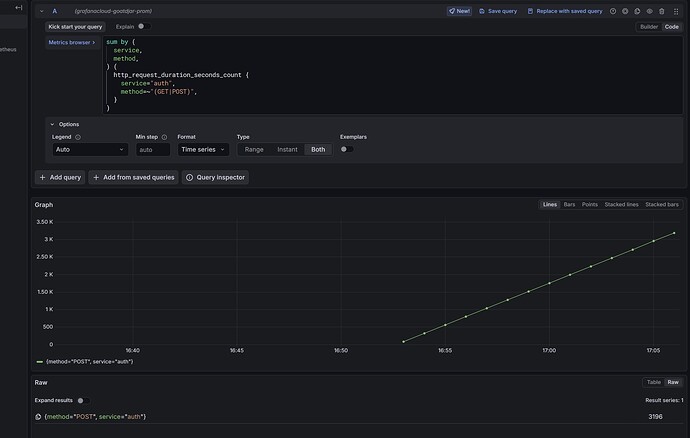Select the Lines graph style
Image resolution: width=690 pixels, height=438 pixels.
point(550,205)
